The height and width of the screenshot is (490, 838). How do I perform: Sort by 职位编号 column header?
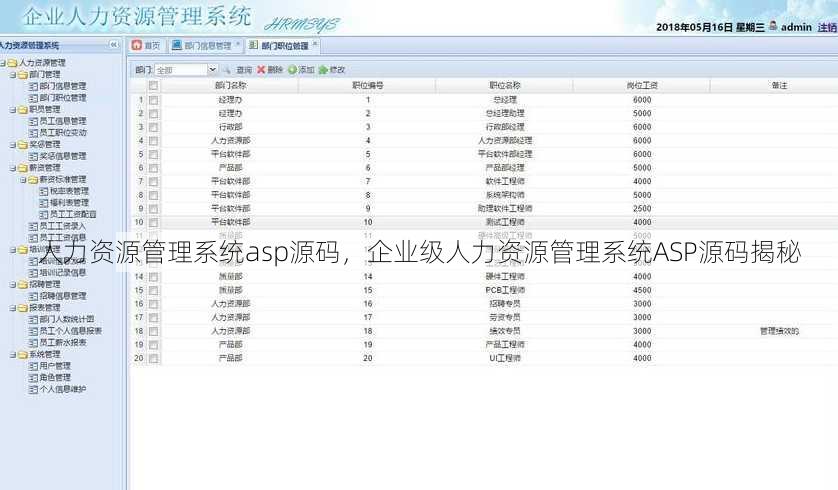(368, 85)
